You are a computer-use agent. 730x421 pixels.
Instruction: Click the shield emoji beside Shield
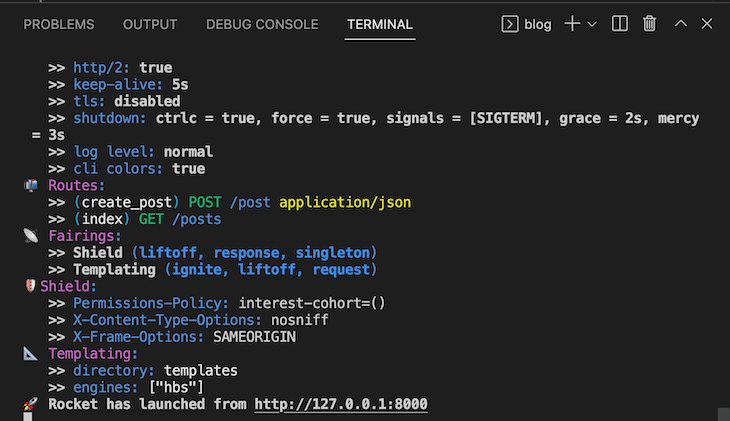30,285
